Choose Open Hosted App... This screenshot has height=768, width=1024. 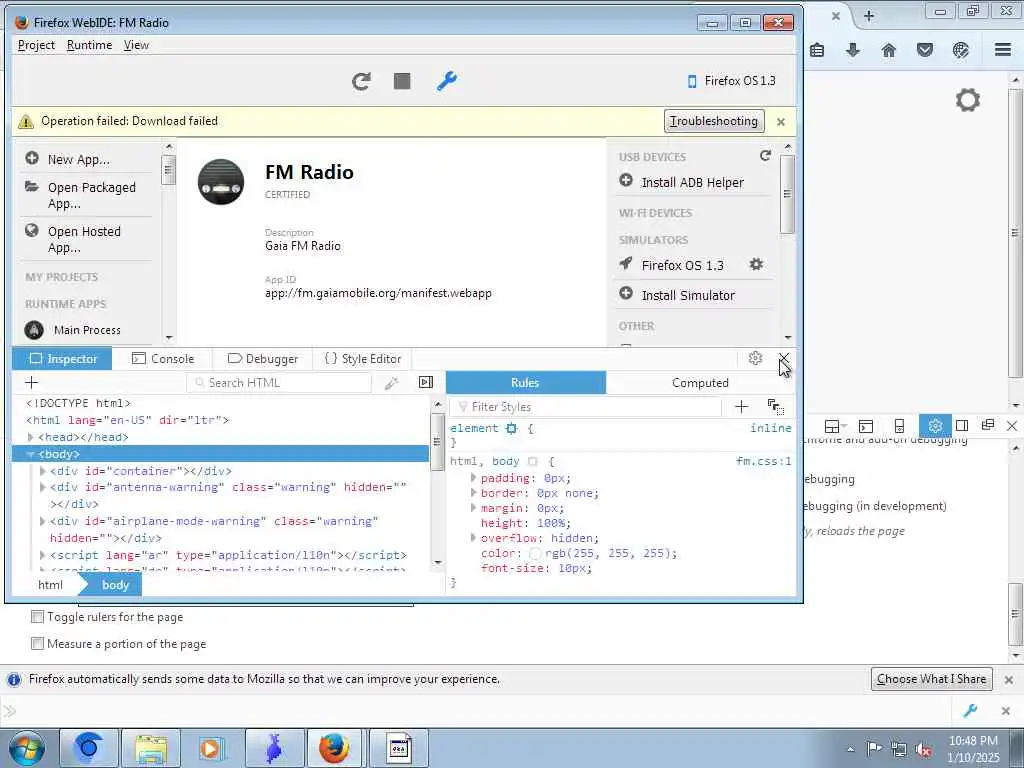click(x=84, y=239)
